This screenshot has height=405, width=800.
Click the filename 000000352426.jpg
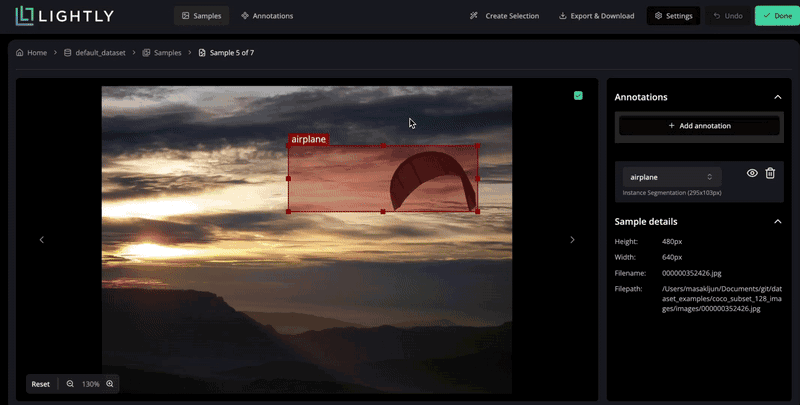pyautogui.click(x=691, y=273)
